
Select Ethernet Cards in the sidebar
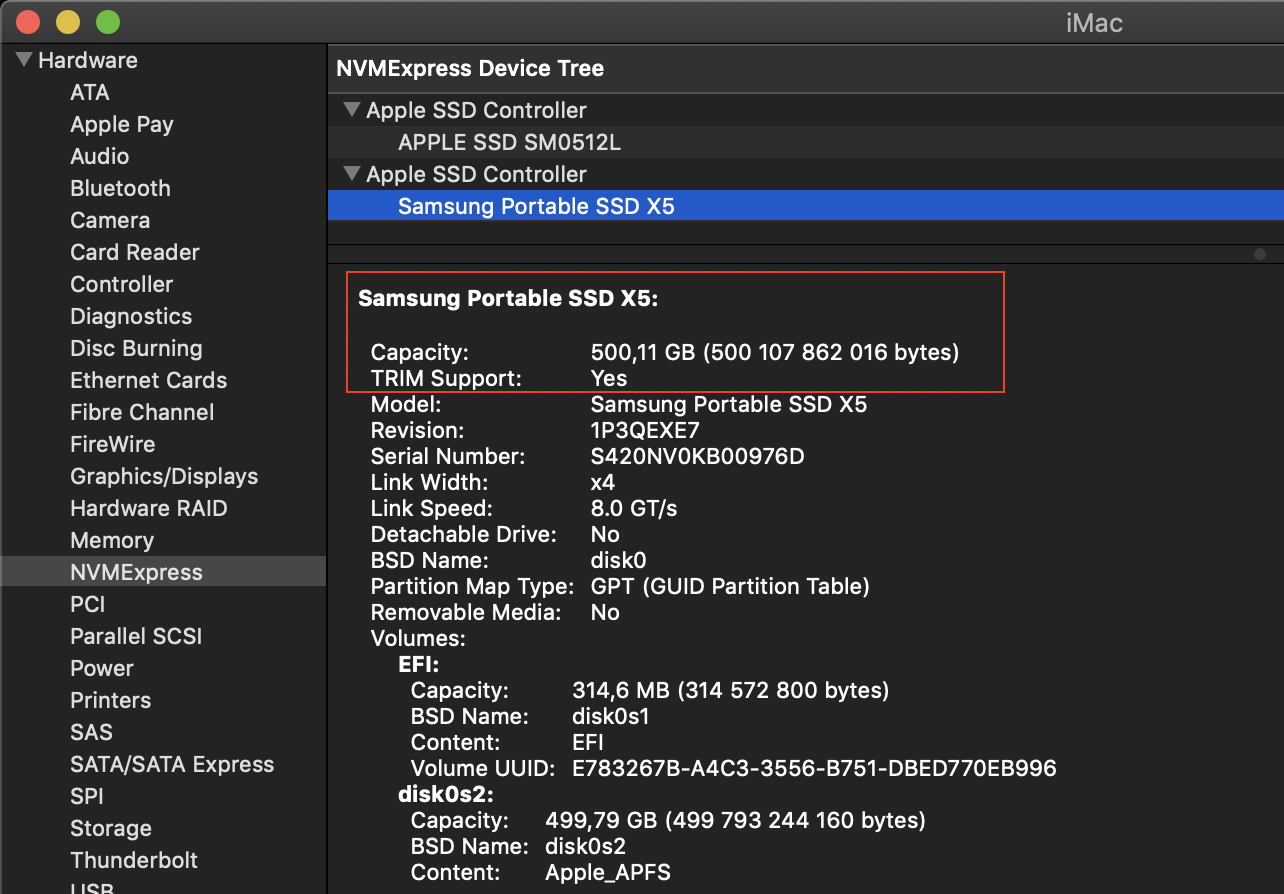[x=149, y=380]
